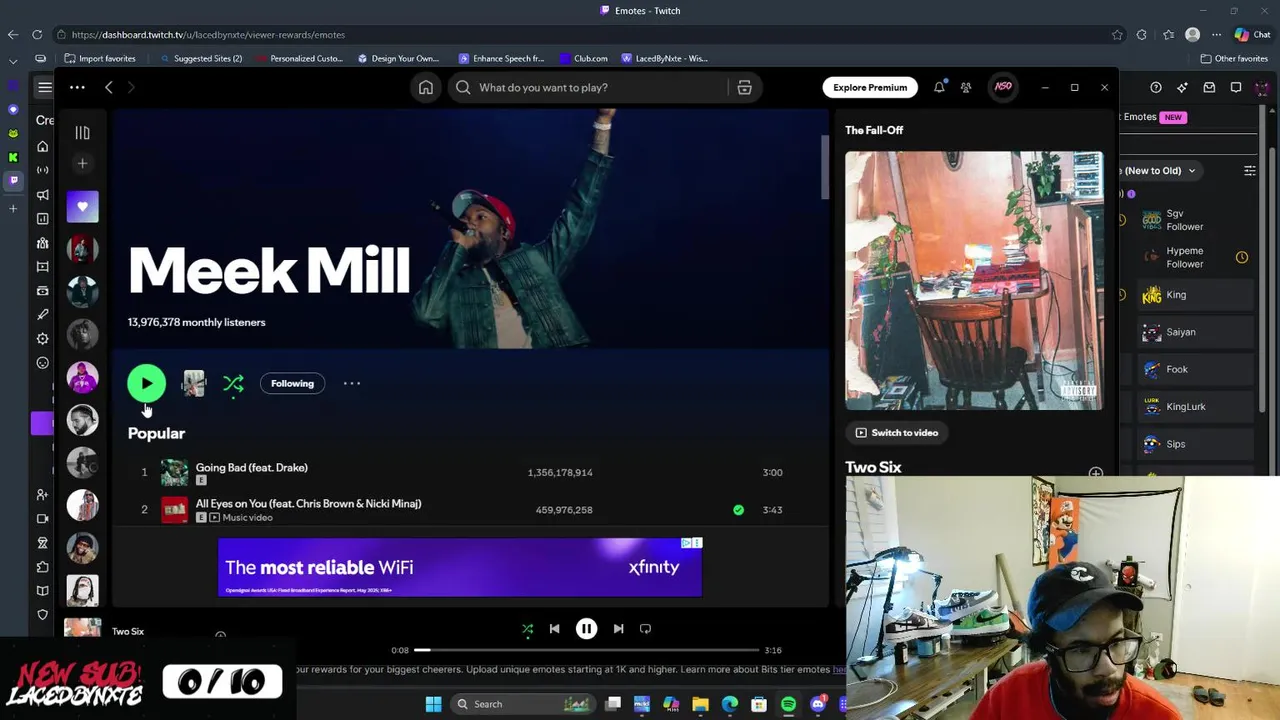Open the Twitch help question mark icon
This screenshot has height=720, width=1280.
[x=1156, y=88]
